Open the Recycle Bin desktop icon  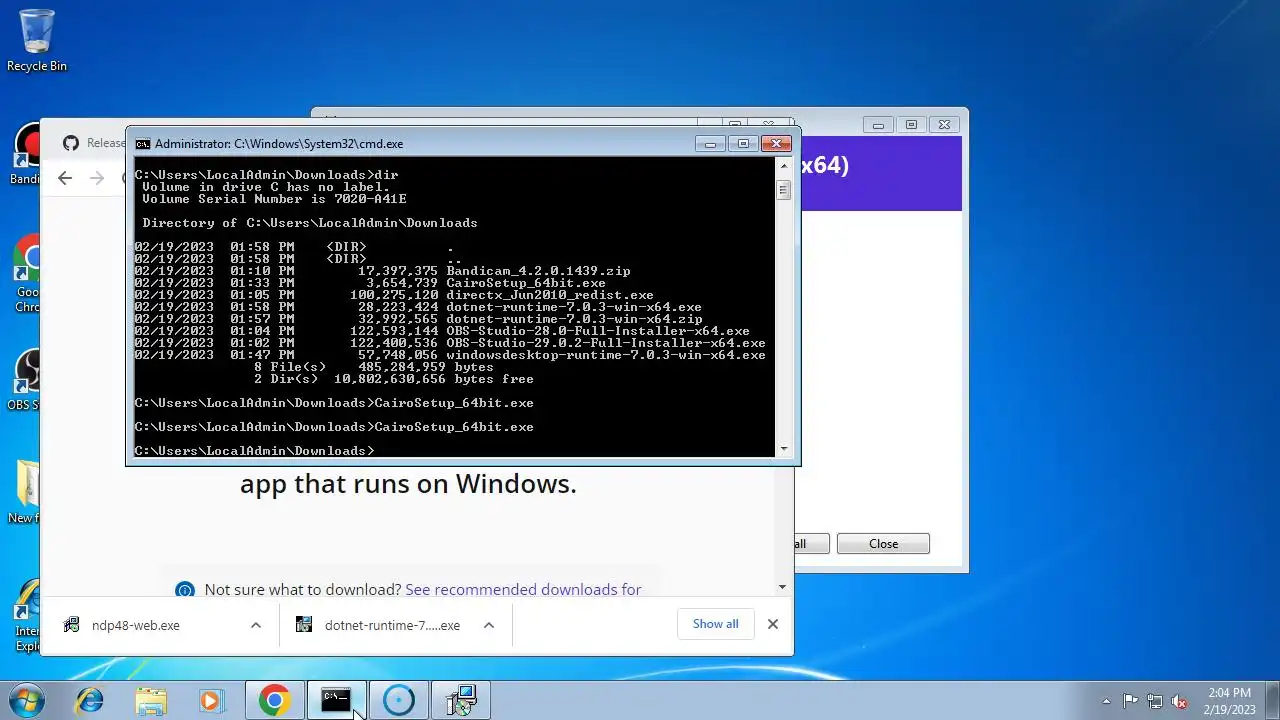coord(37,40)
